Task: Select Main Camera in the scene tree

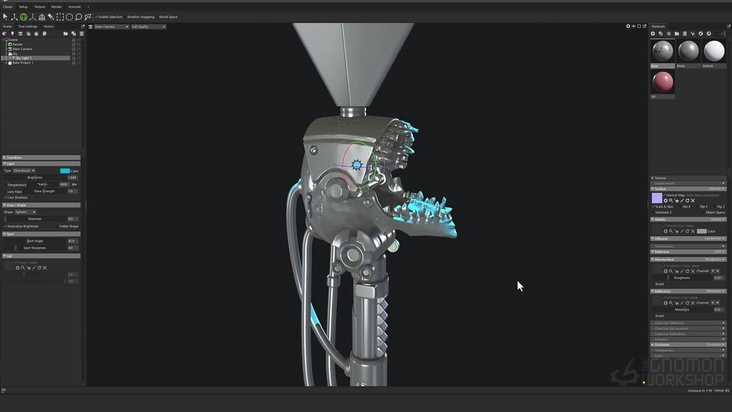Action: pos(22,49)
